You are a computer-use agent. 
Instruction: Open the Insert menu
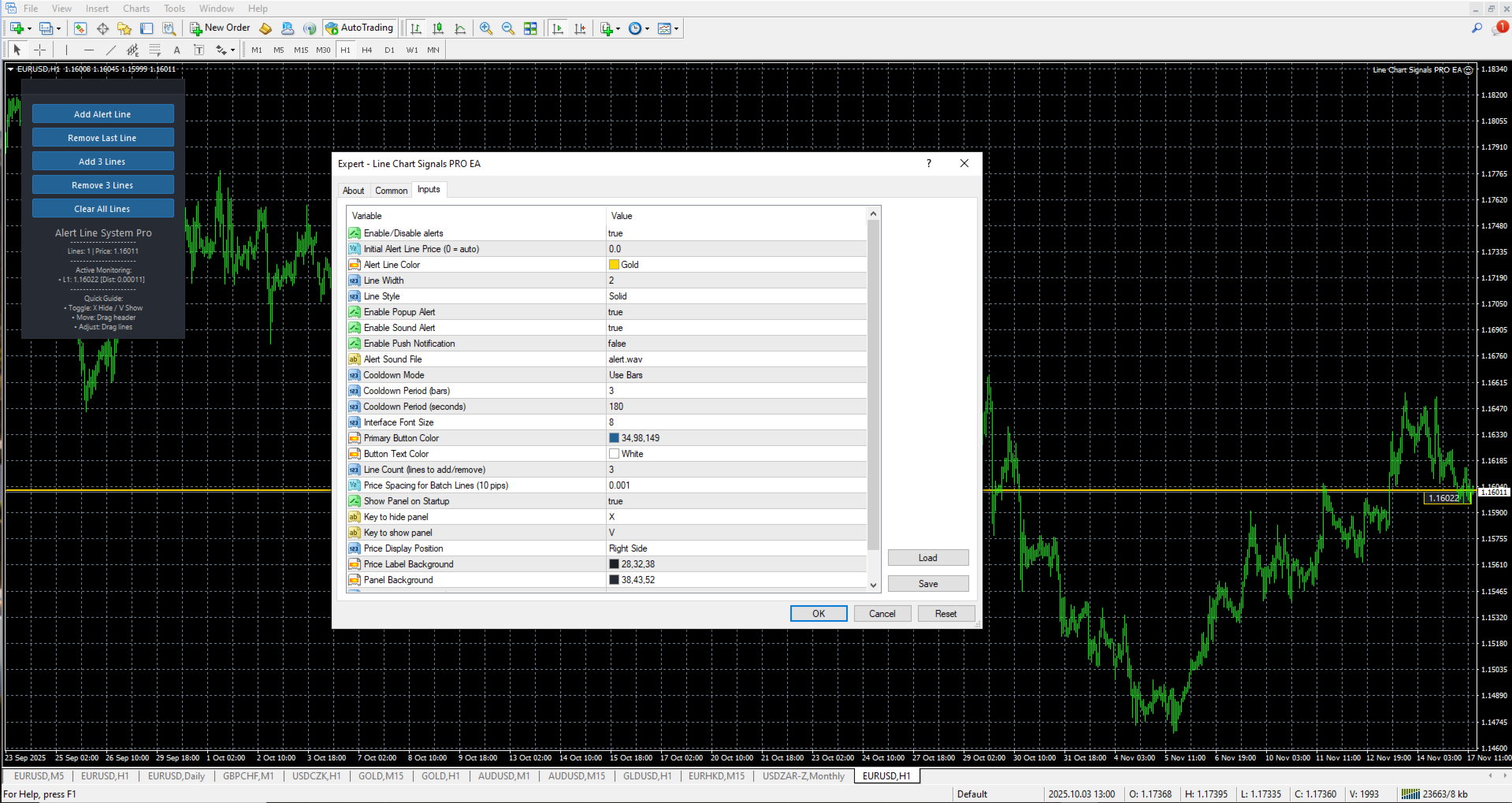tap(98, 9)
